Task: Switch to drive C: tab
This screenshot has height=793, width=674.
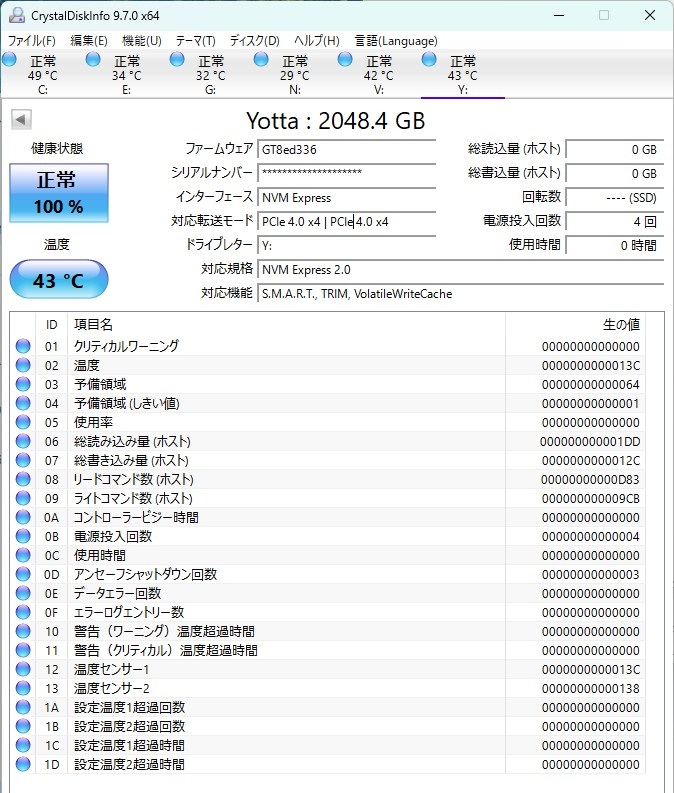Action: coord(42,75)
